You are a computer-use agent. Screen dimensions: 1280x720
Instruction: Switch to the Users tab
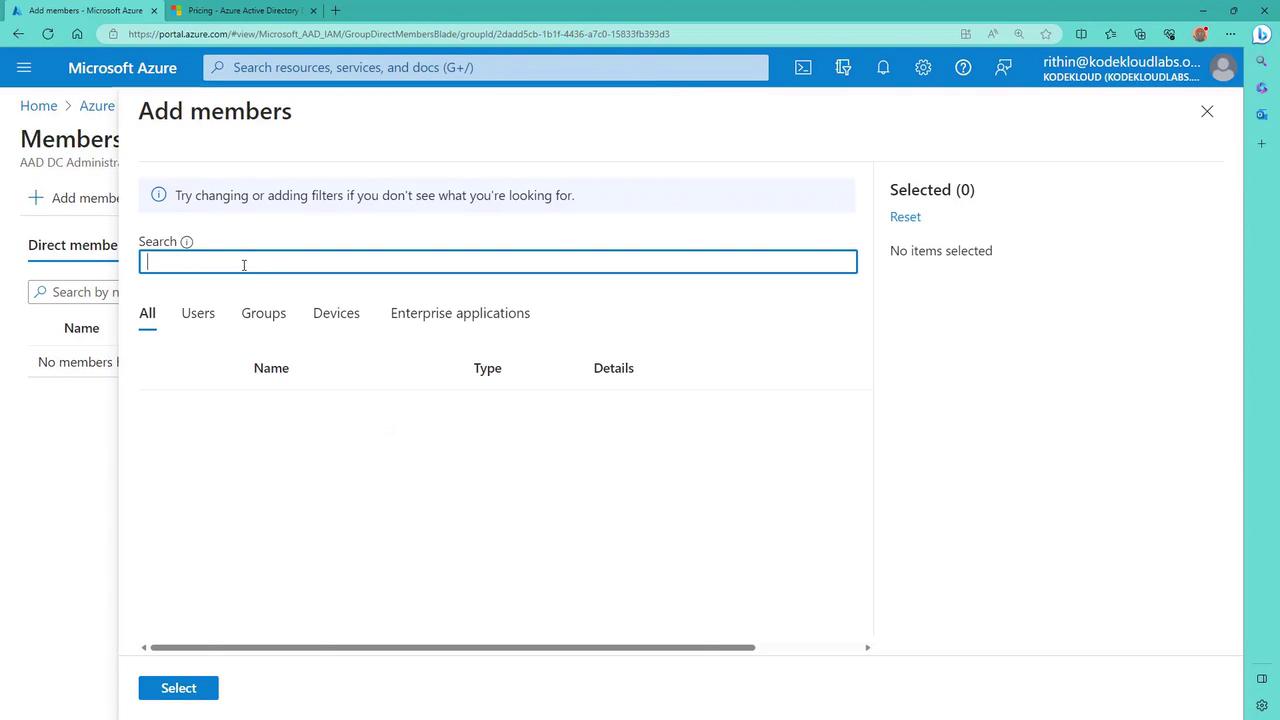(198, 313)
